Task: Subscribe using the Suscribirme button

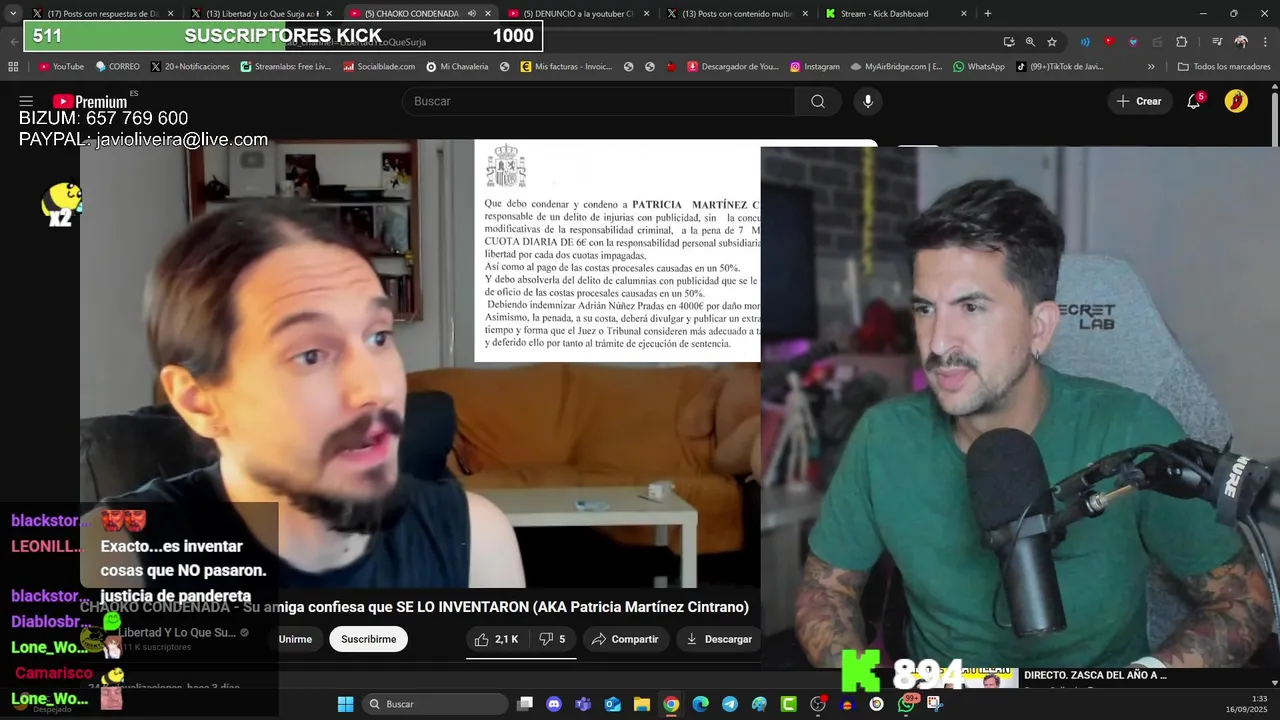Action: [x=369, y=639]
